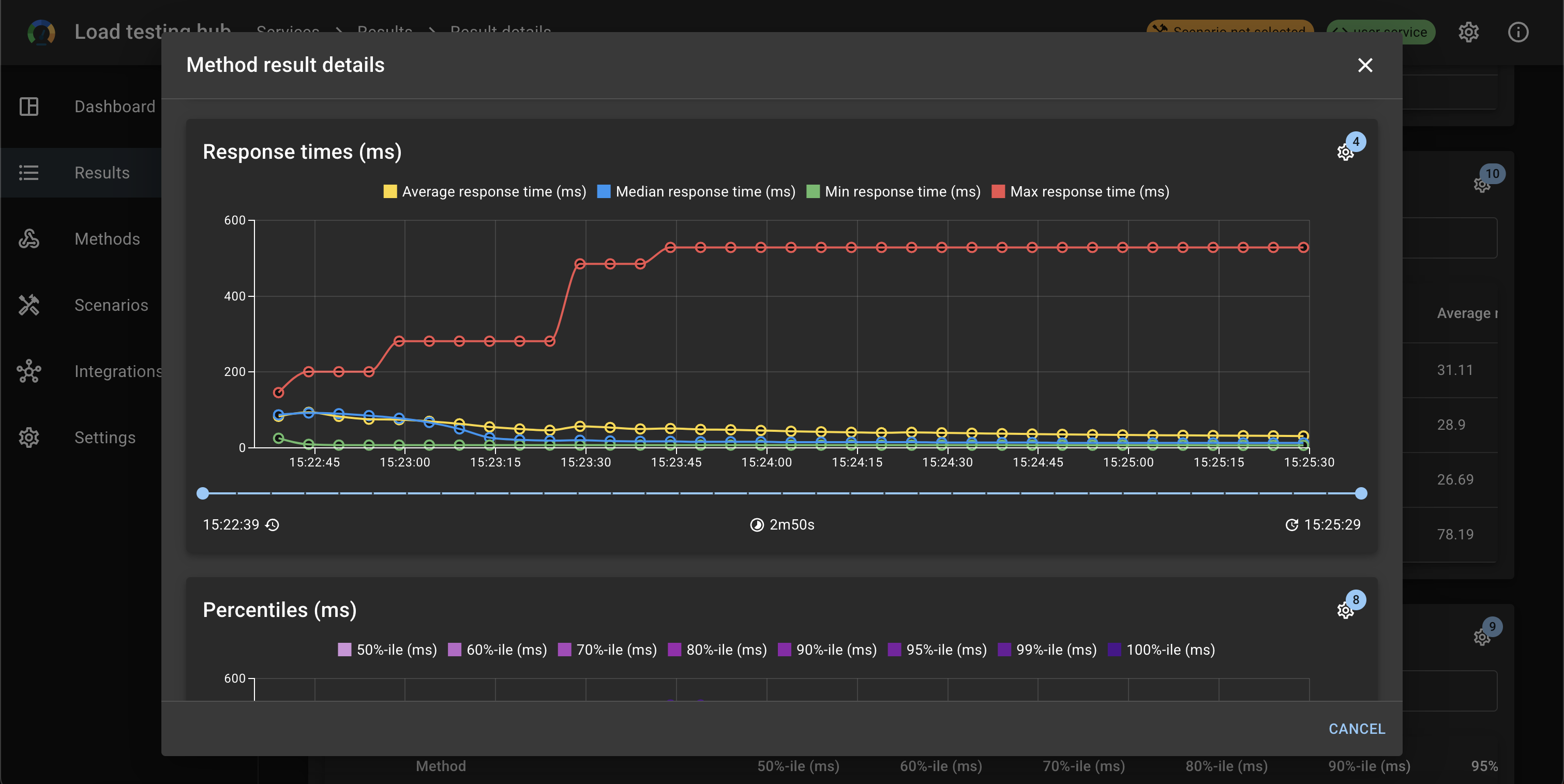The width and height of the screenshot is (1564, 784).
Task: Click the 15:25:29 end time label
Action: (1332, 525)
